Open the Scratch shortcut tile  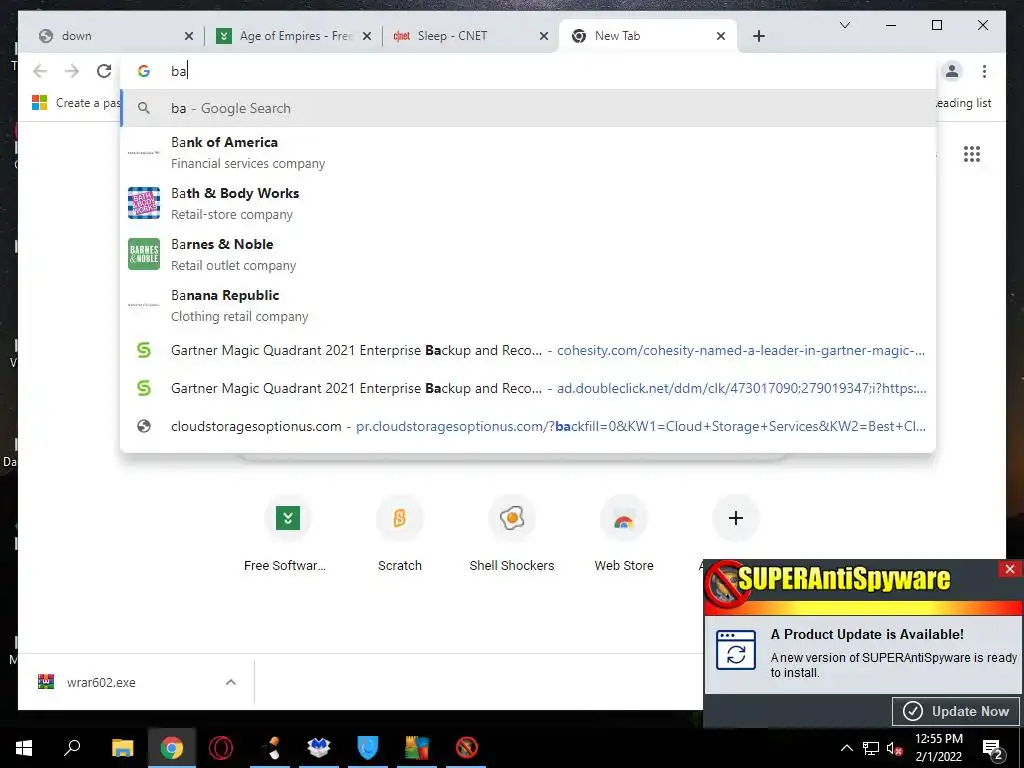point(400,534)
